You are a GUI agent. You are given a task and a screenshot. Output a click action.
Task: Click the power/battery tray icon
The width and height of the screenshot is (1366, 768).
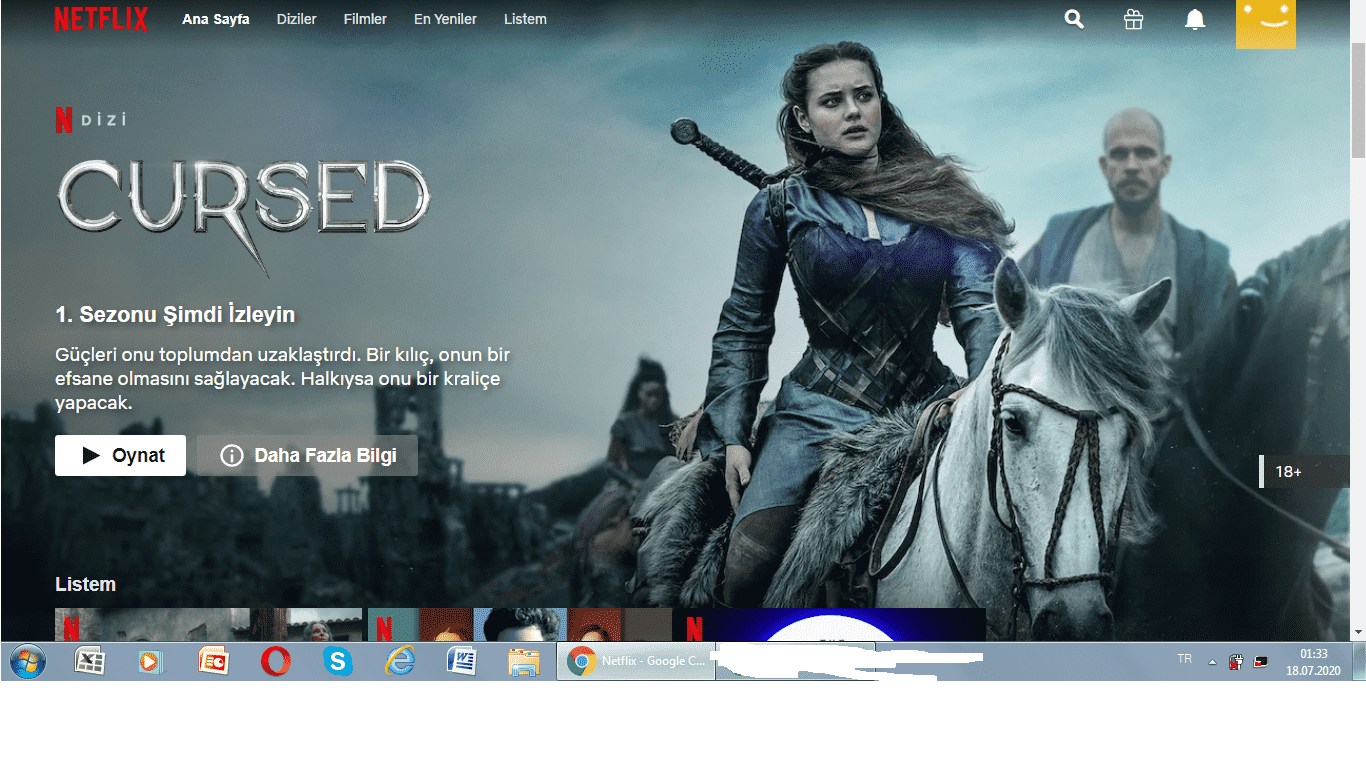(1237, 661)
